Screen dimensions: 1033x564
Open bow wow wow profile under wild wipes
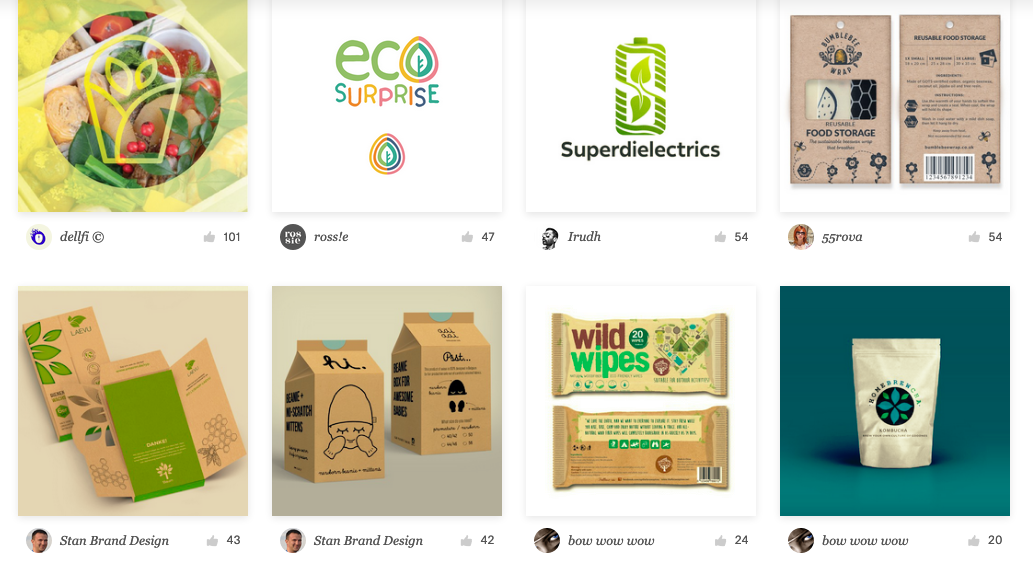[x=611, y=540]
